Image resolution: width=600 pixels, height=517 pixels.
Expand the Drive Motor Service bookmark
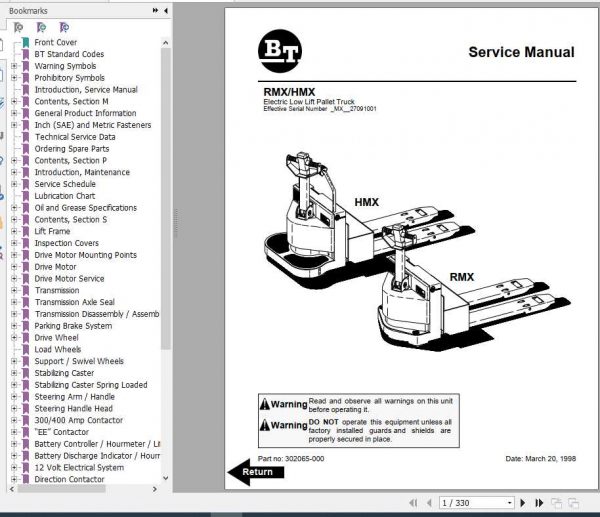pyautogui.click(x=14, y=279)
